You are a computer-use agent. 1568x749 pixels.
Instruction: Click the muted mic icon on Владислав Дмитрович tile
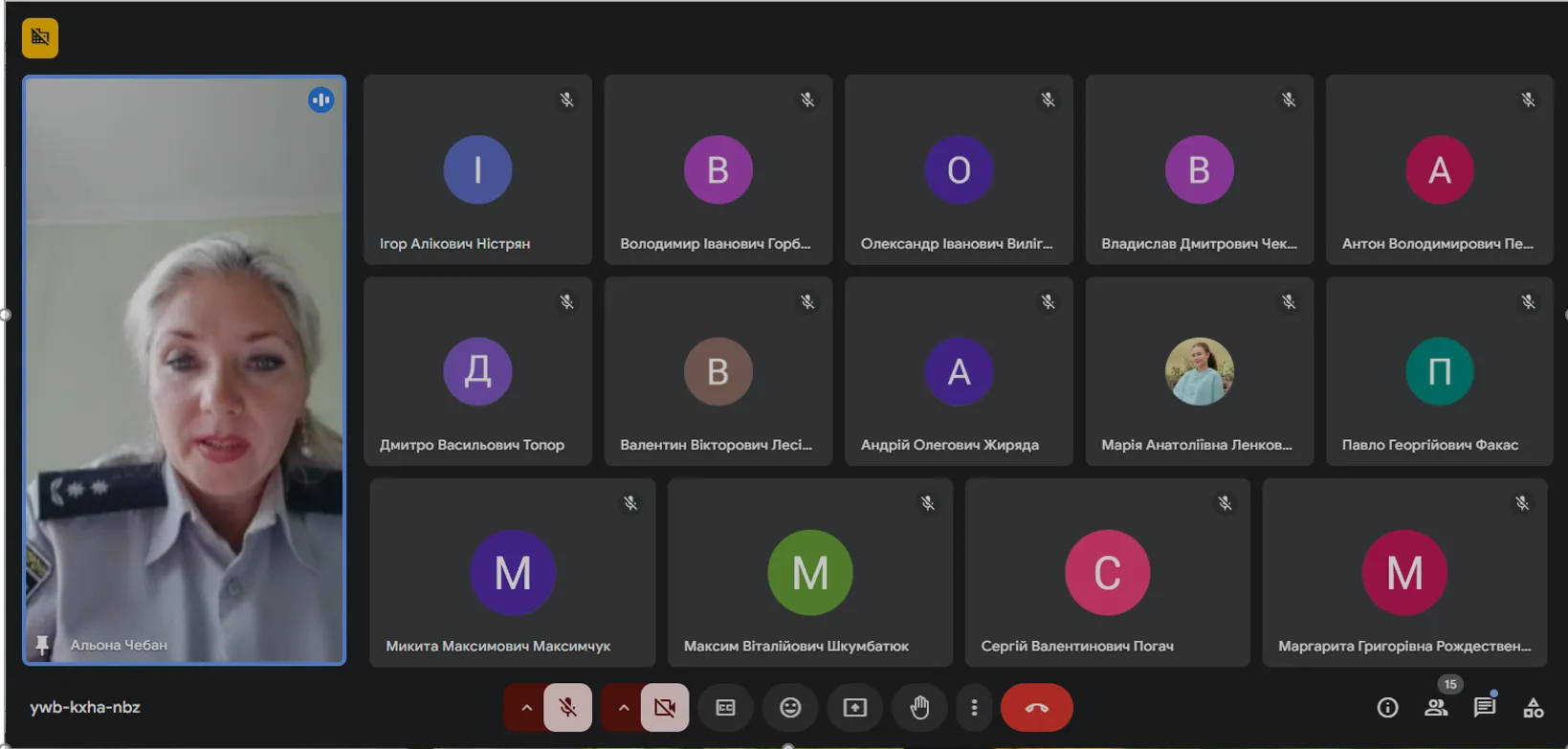pos(1290,99)
